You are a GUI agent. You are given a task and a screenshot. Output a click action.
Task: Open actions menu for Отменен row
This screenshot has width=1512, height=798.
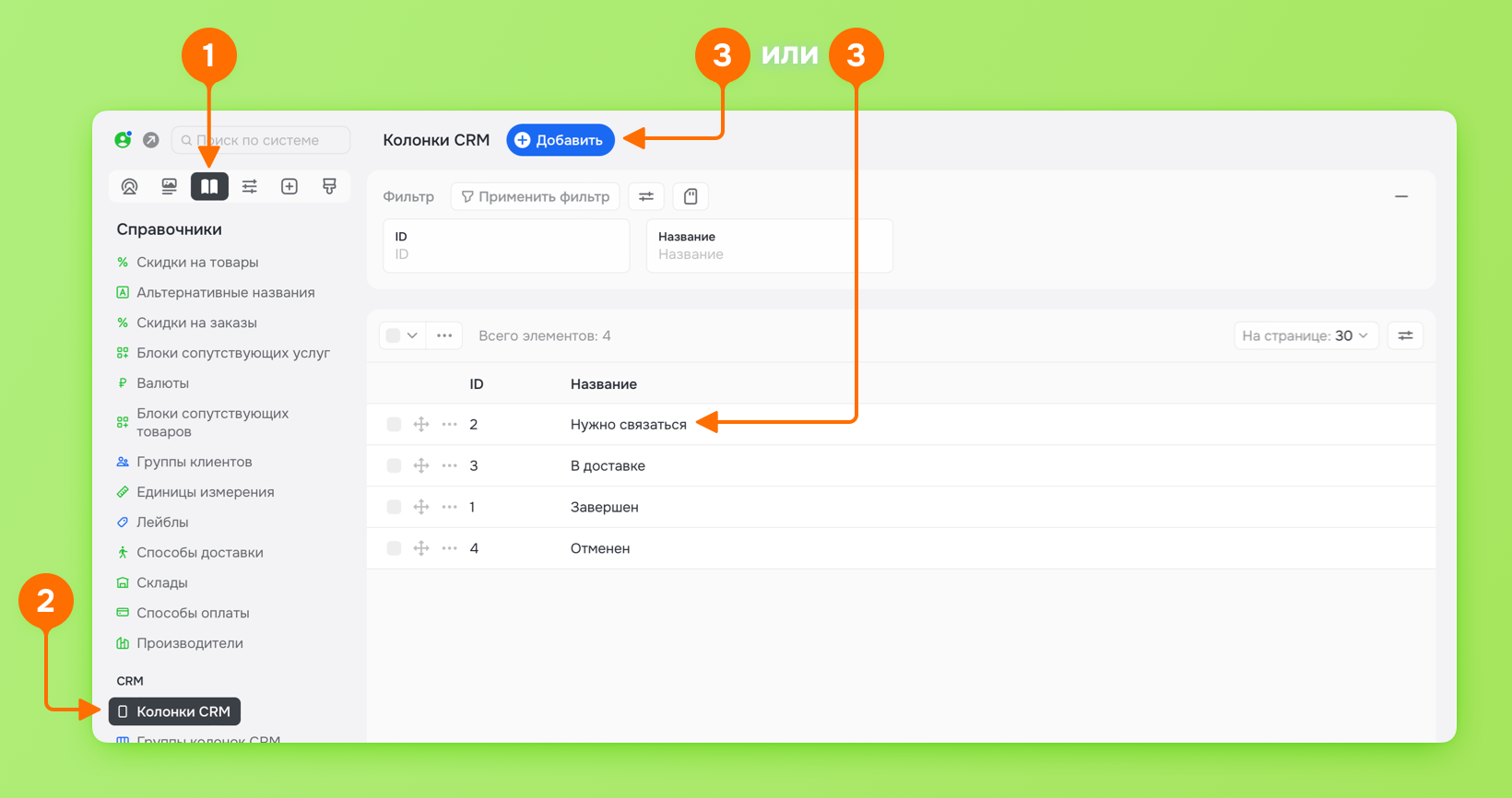450,548
